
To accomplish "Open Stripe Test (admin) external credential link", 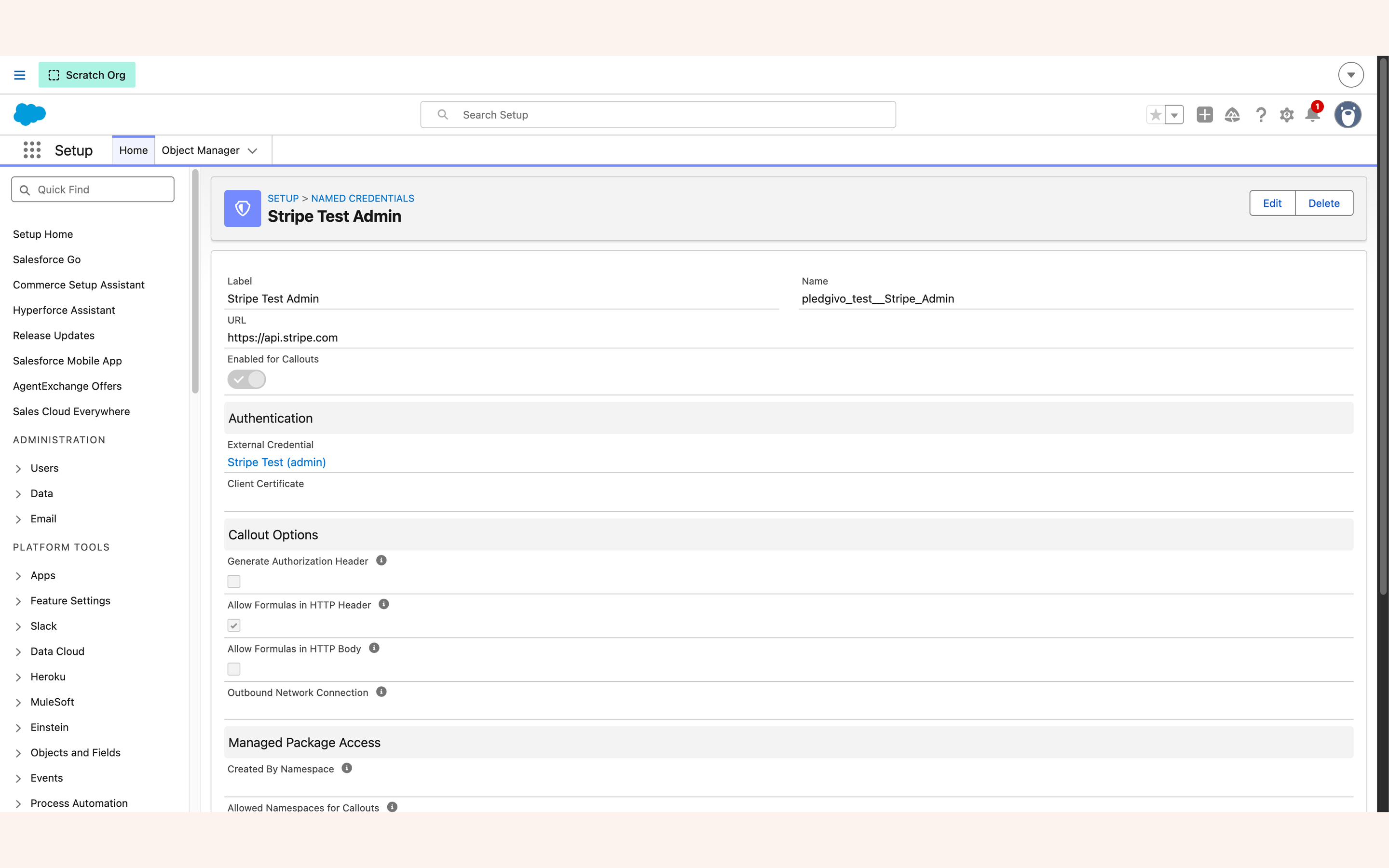I will (x=276, y=462).
